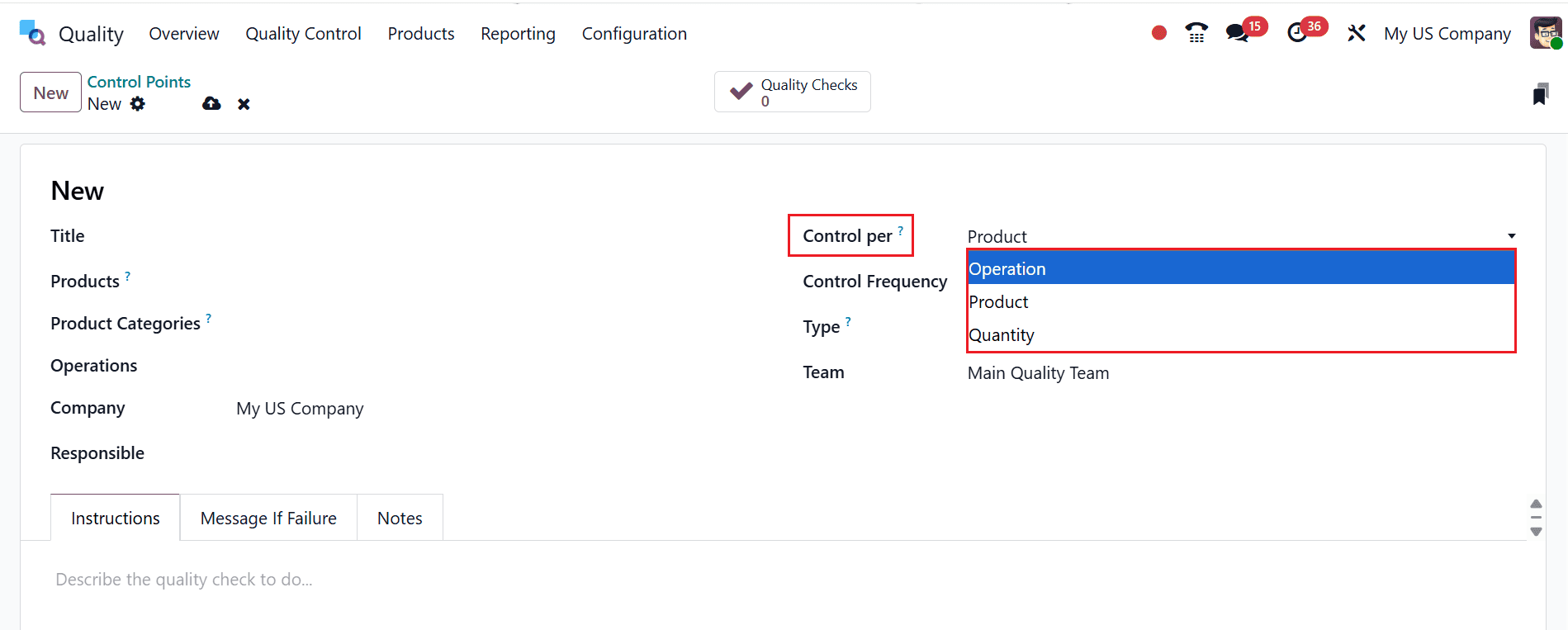Select the Quantity option in the dropdown list
This screenshot has width=1568, height=630.
pyautogui.click(x=1241, y=334)
